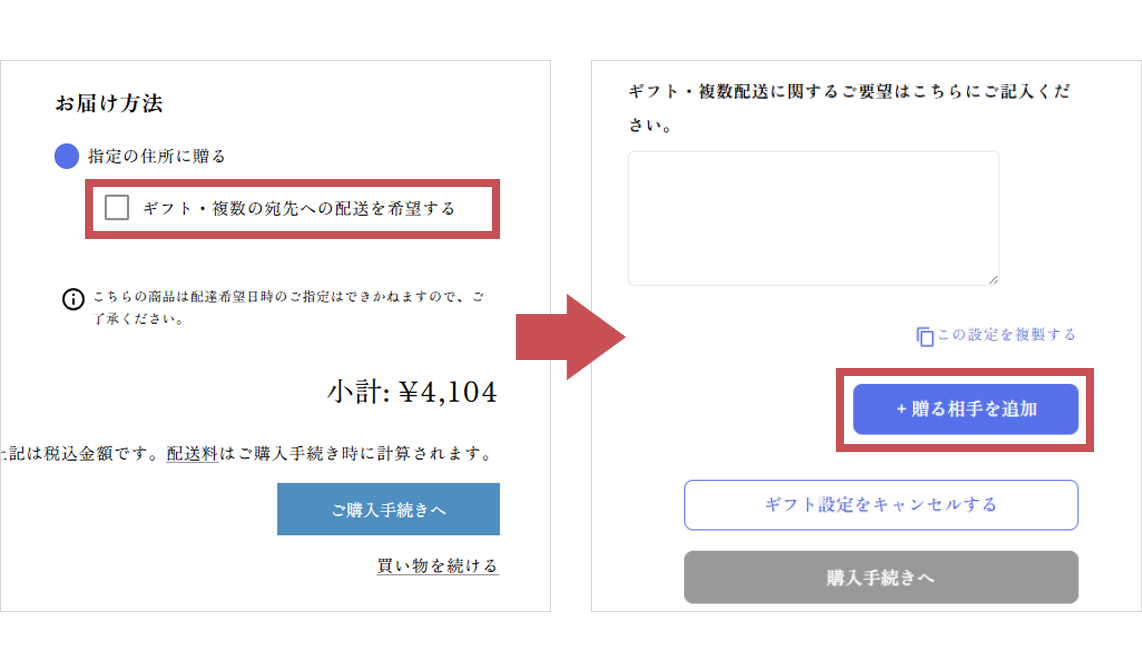The image size is (1142, 668).
Task: Click ギフト設定をキャンセルする button
Action: click(x=880, y=505)
